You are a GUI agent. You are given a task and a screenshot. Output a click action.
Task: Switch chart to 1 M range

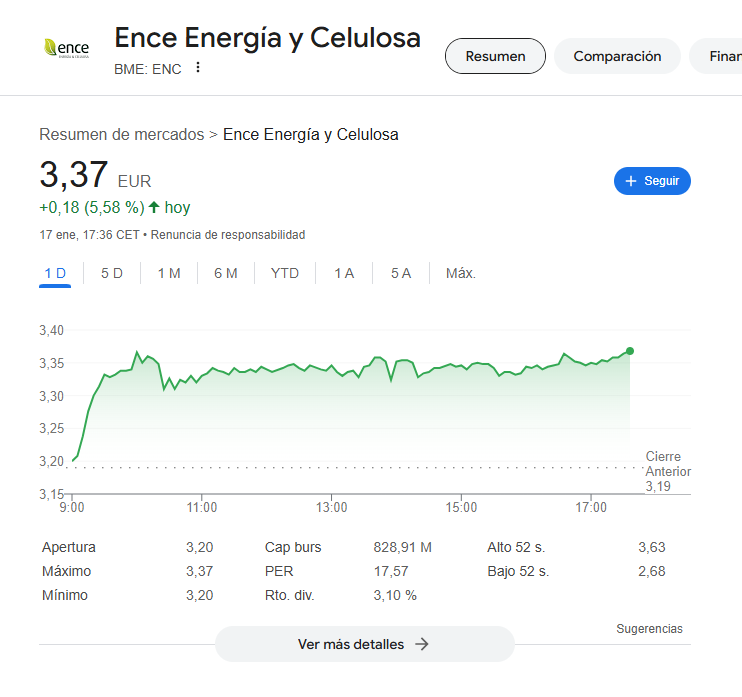(x=169, y=274)
